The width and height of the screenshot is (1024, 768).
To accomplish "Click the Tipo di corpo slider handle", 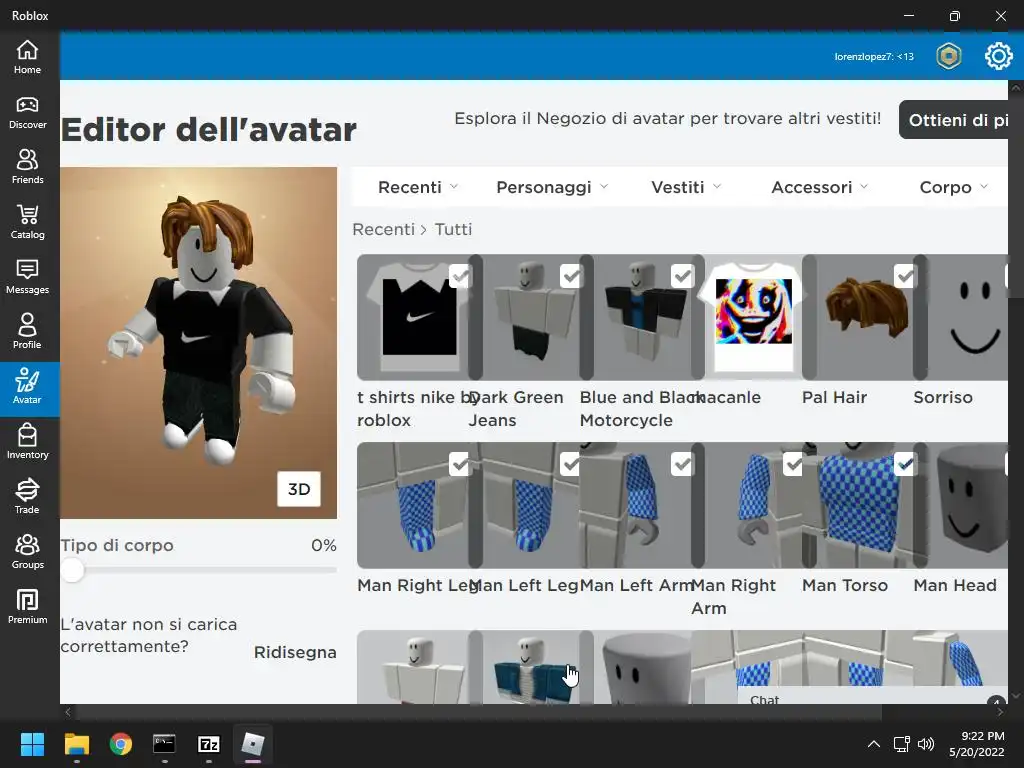I will coord(73,570).
